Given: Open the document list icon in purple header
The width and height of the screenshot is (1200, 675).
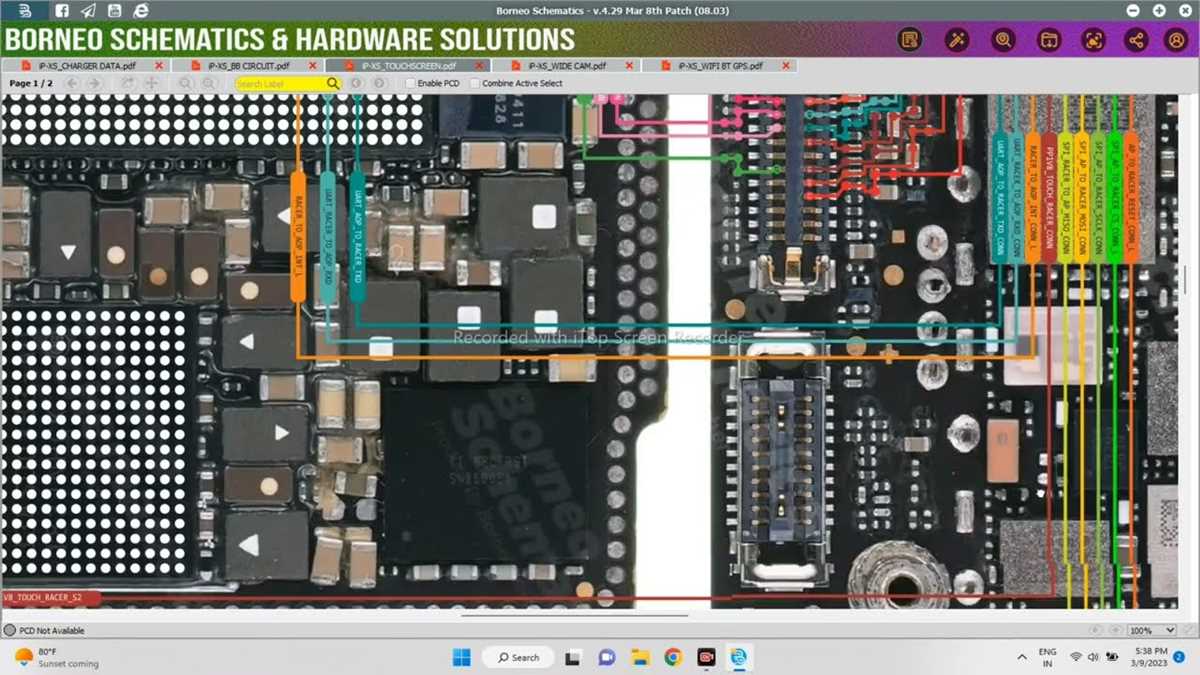Looking at the screenshot, I should [909, 40].
